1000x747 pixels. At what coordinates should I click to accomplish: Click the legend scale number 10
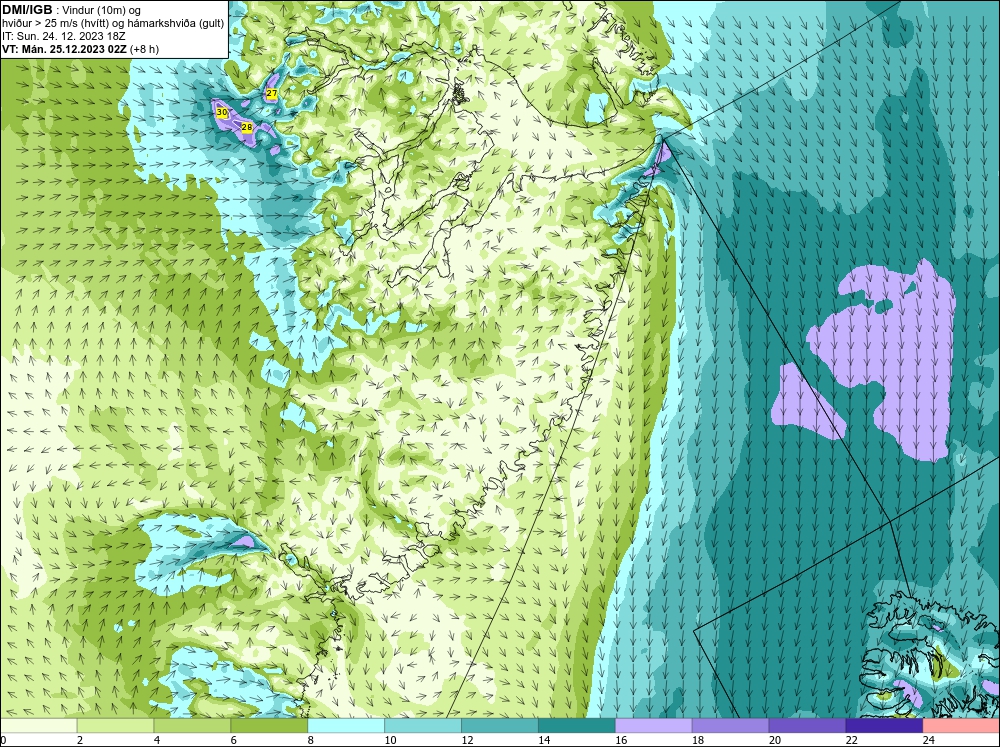[390, 740]
